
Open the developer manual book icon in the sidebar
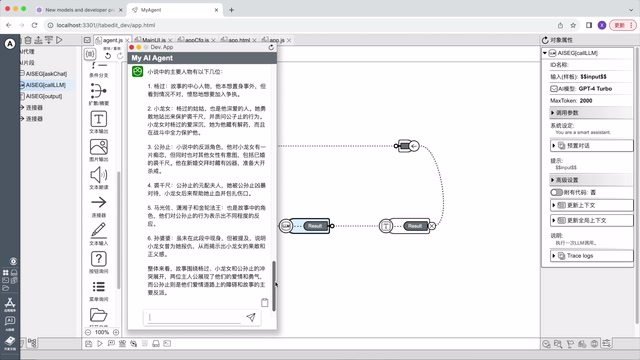(x=10, y=342)
